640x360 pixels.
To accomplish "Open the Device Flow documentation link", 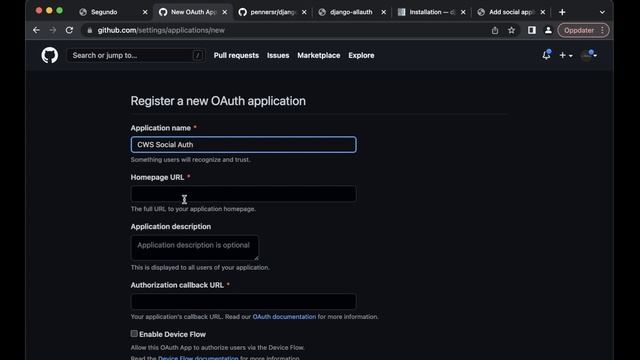I will tap(198, 358).
